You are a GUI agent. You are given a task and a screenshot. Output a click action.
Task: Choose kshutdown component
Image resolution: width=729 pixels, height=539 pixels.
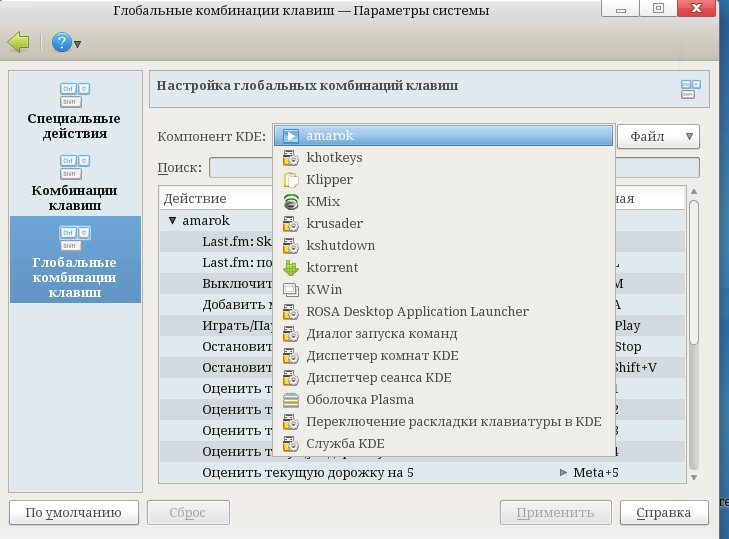tap(444, 246)
